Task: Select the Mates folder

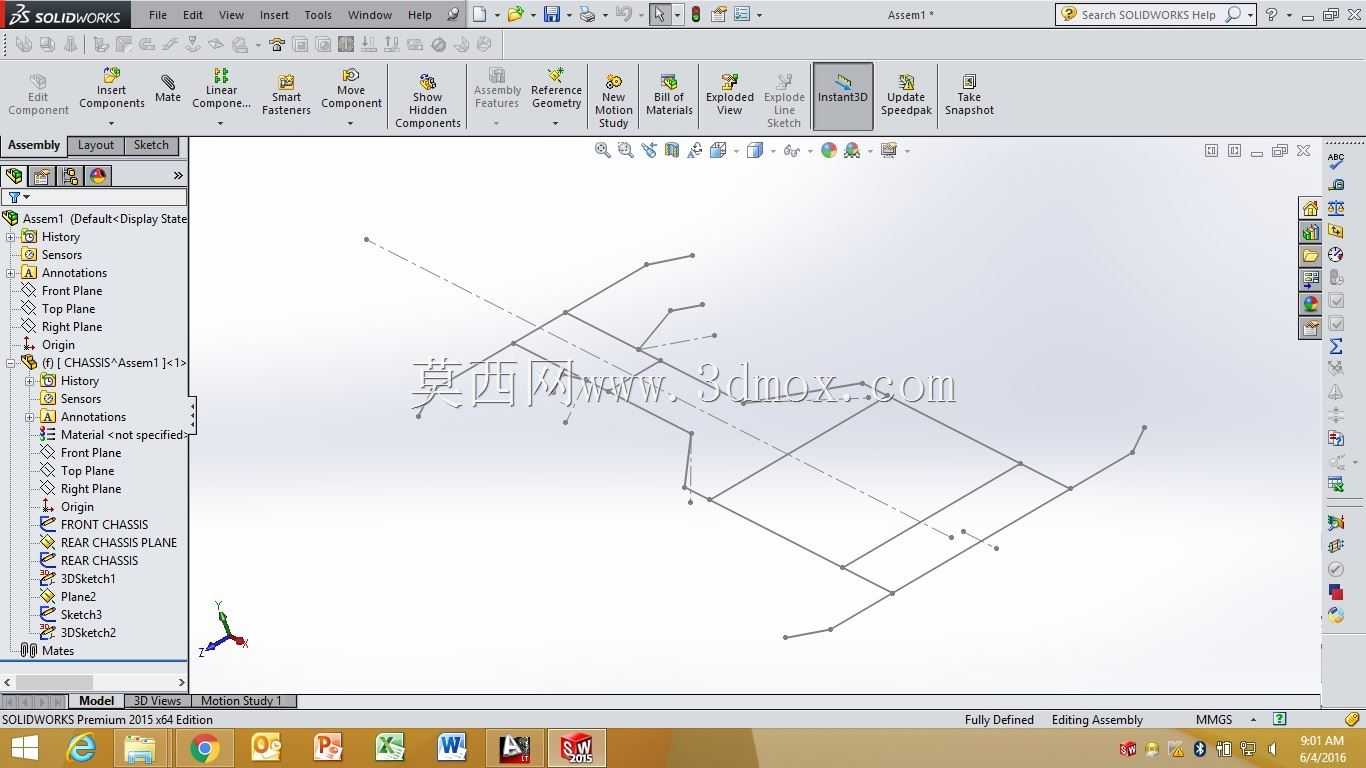Action: click(x=58, y=651)
